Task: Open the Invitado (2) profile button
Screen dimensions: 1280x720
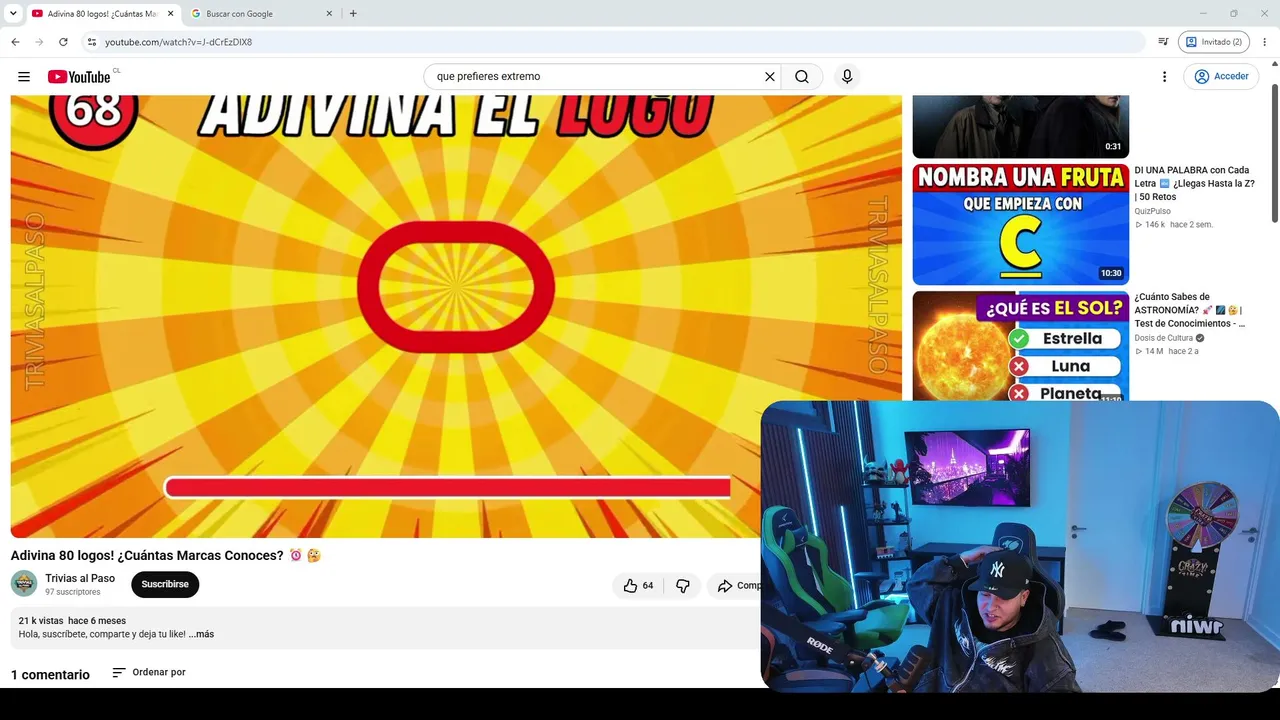Action: pos(1214,42)
